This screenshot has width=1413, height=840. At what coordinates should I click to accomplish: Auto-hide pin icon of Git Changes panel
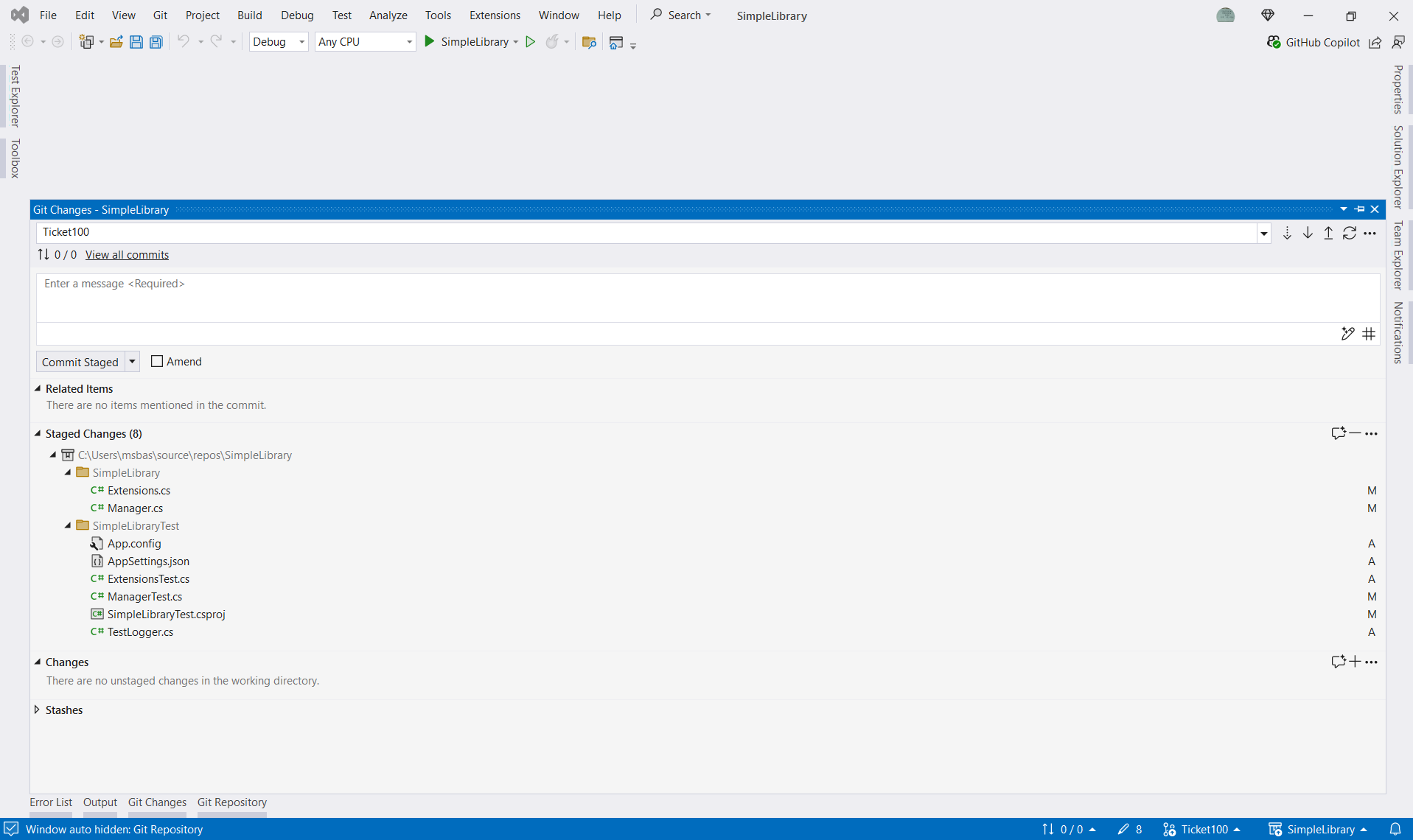1360,209
